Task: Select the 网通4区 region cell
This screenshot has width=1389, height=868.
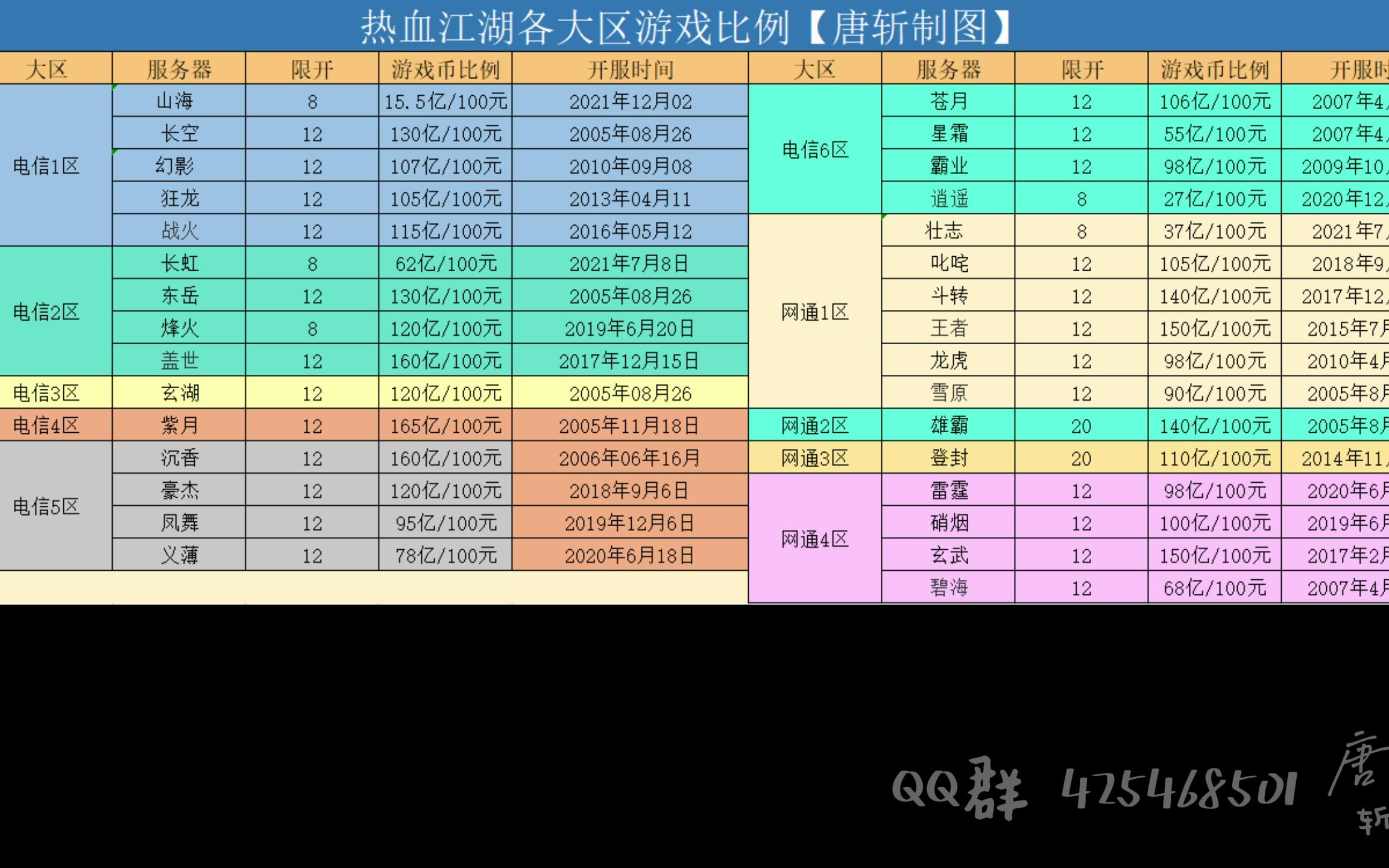Action: (x=814, y=538)
